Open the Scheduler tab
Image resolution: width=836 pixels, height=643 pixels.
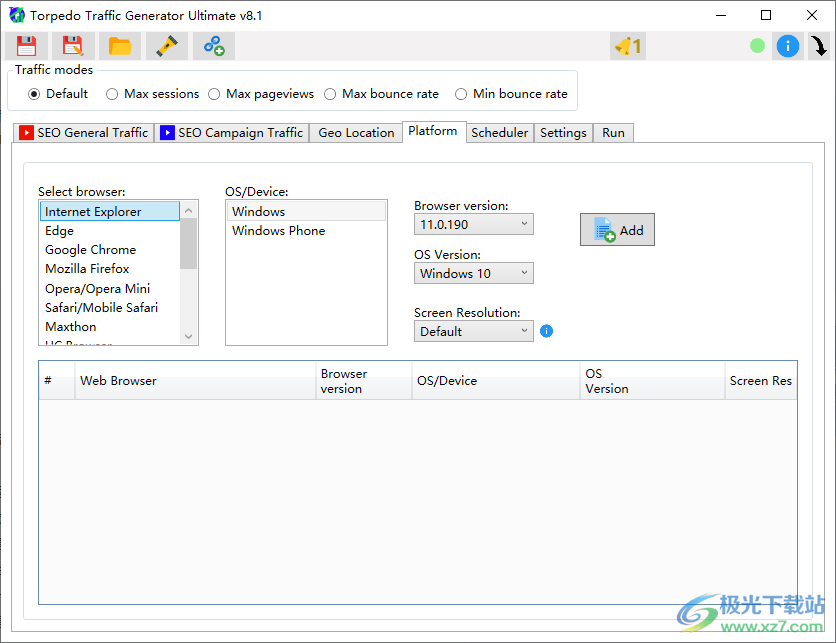pos(500,133)
